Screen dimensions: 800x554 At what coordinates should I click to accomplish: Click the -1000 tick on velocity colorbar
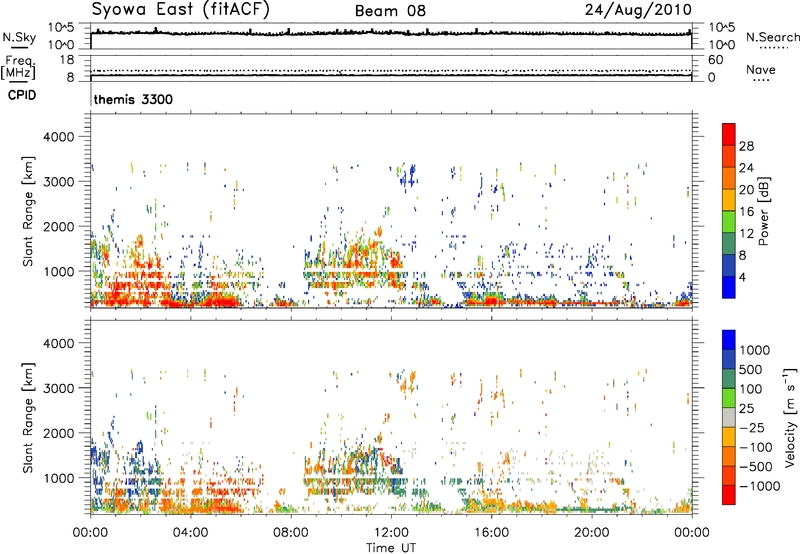point(760,486)
